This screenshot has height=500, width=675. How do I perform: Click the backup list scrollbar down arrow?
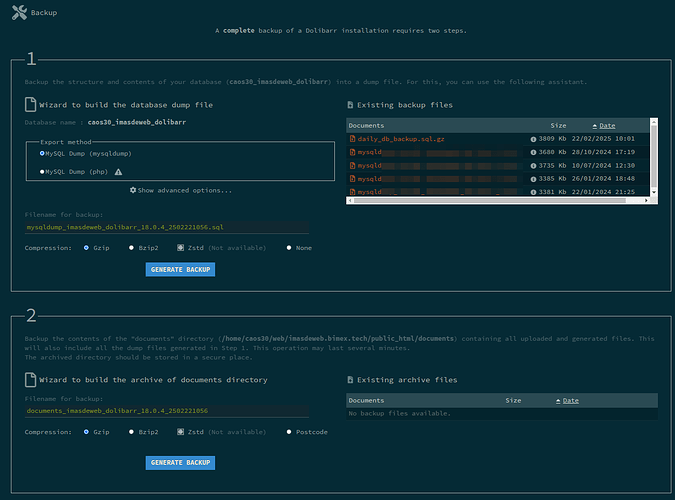(x=654, y=192)
